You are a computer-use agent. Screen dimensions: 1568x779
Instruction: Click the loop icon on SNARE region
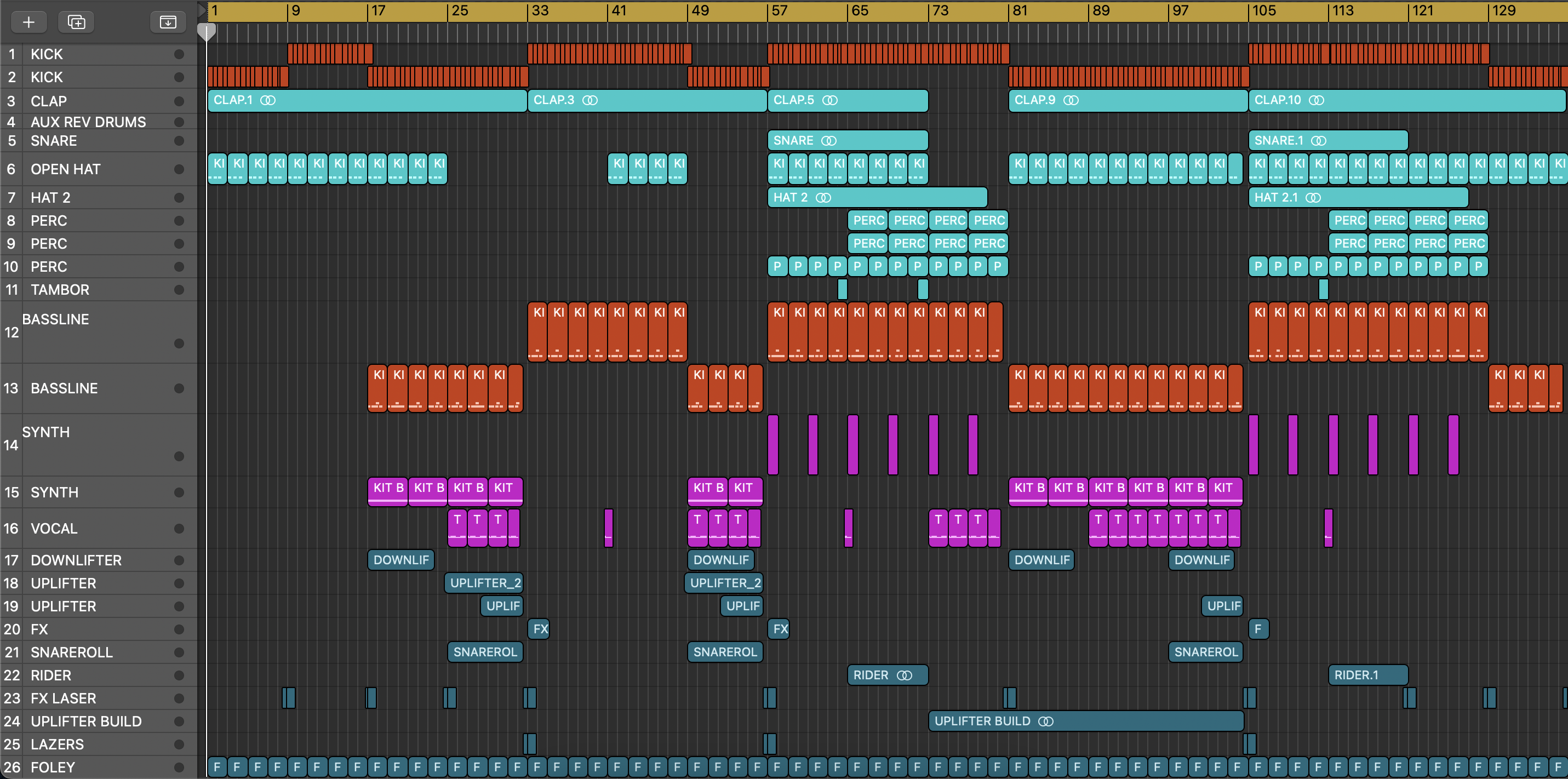(828, 141)
